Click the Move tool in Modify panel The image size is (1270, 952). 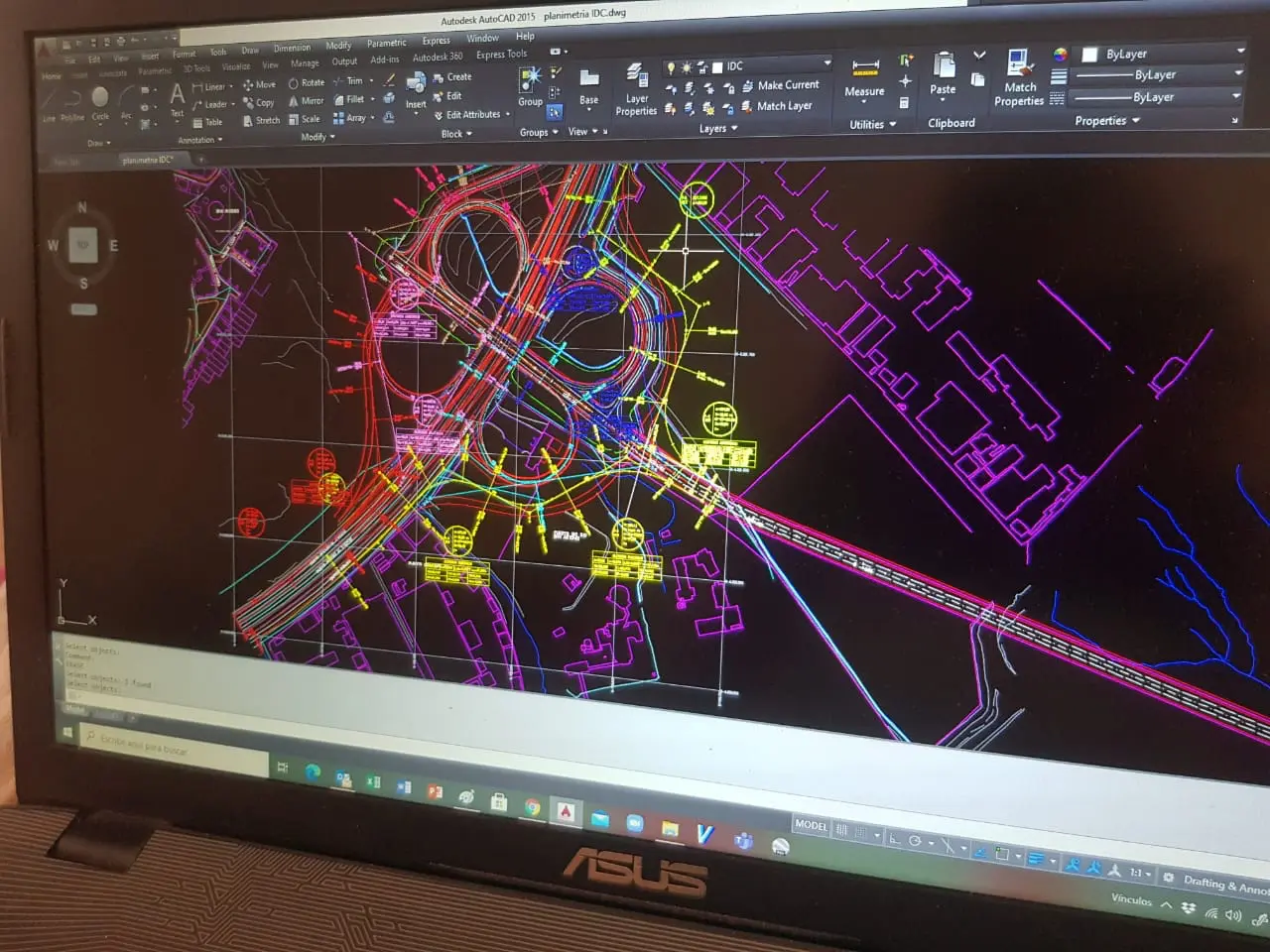pyautogui.click(x=259, y=85)
